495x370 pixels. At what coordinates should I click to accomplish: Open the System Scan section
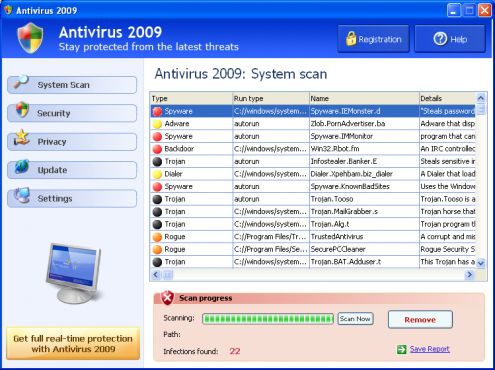[72, 85]
